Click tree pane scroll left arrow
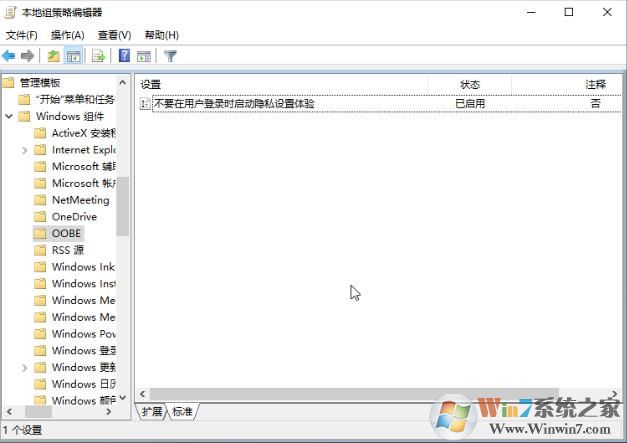 coord(10,411)
